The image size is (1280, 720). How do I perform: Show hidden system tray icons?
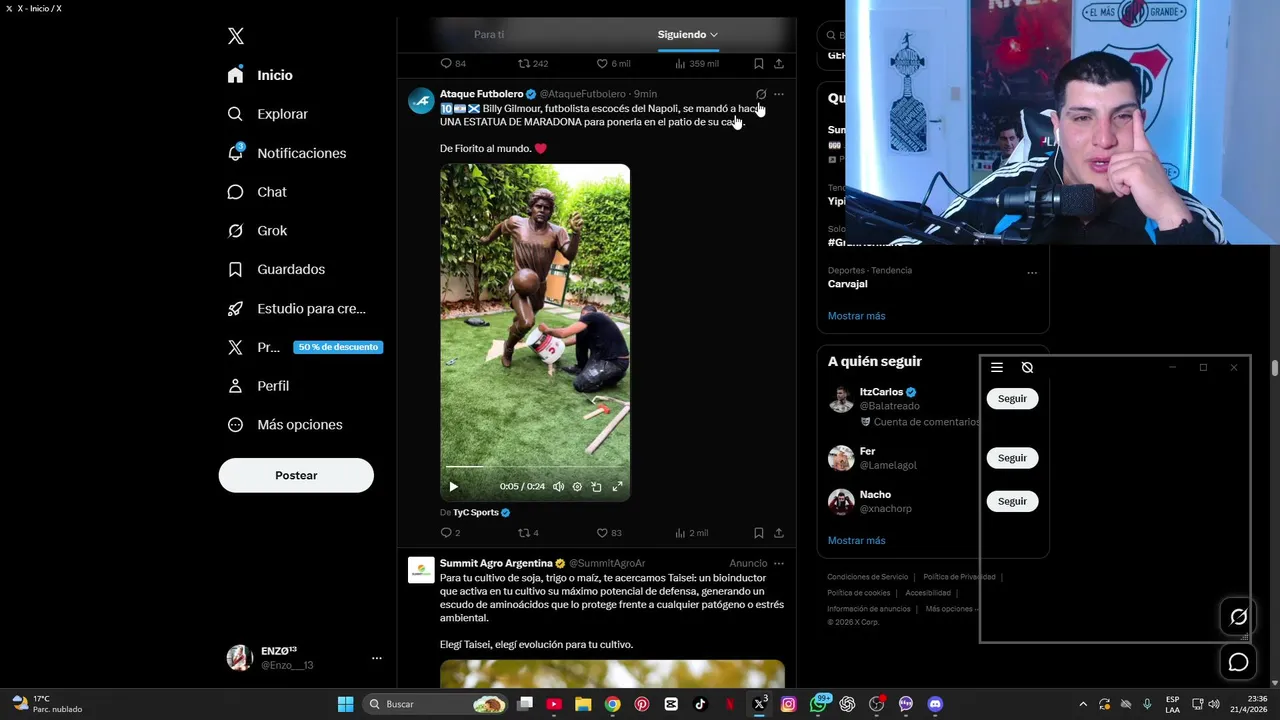[x=1083, y=704]
